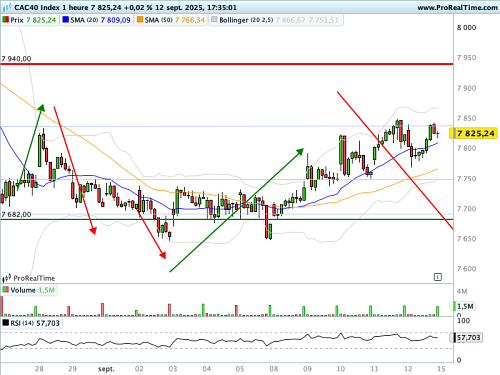Screen dimensions: 500x375
Task: Click the 7 750 price axis label
Action: (466, 179)
